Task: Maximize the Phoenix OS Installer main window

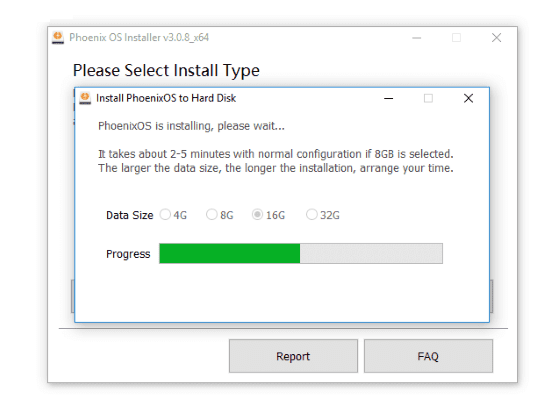Action: tap(456, 38)
